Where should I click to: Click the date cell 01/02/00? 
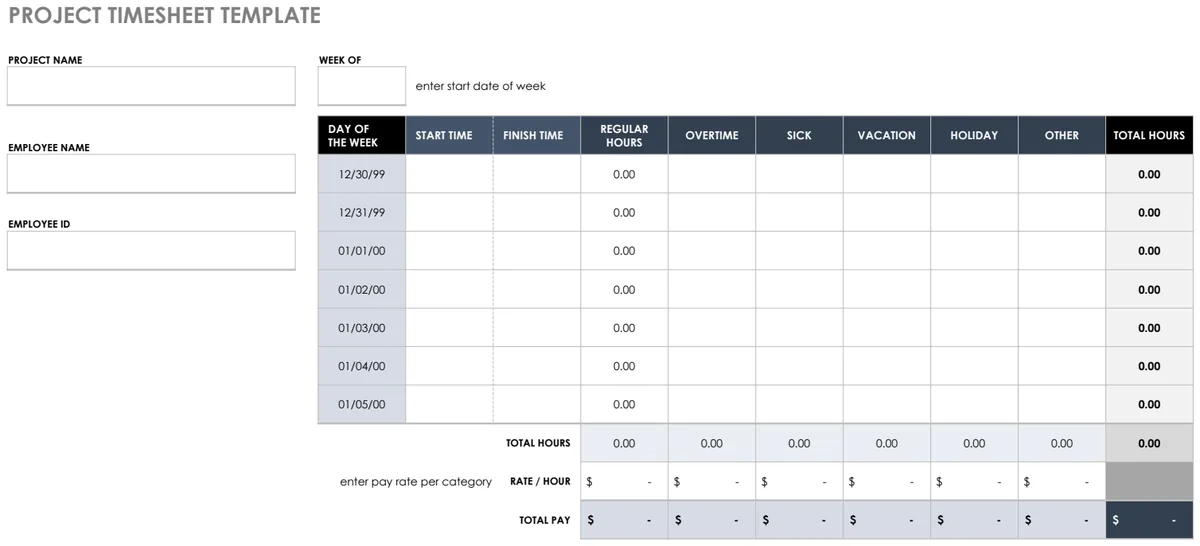(362, 289)
